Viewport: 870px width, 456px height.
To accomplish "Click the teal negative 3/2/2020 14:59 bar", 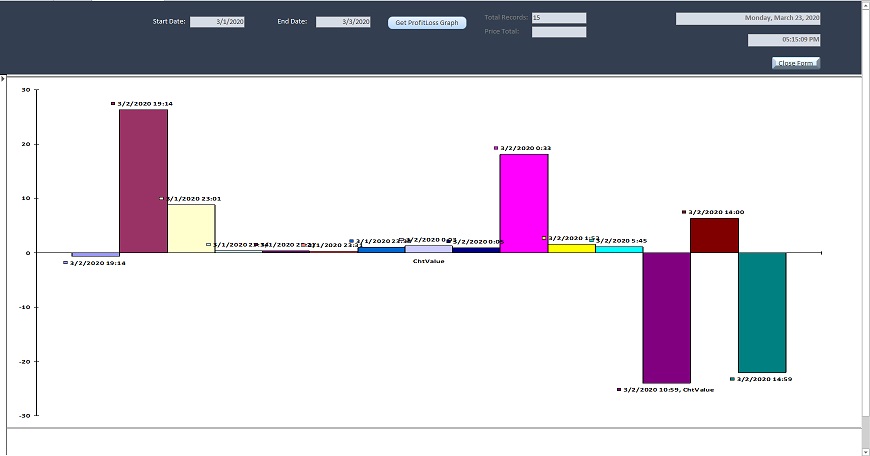I will tap(762, 312).
